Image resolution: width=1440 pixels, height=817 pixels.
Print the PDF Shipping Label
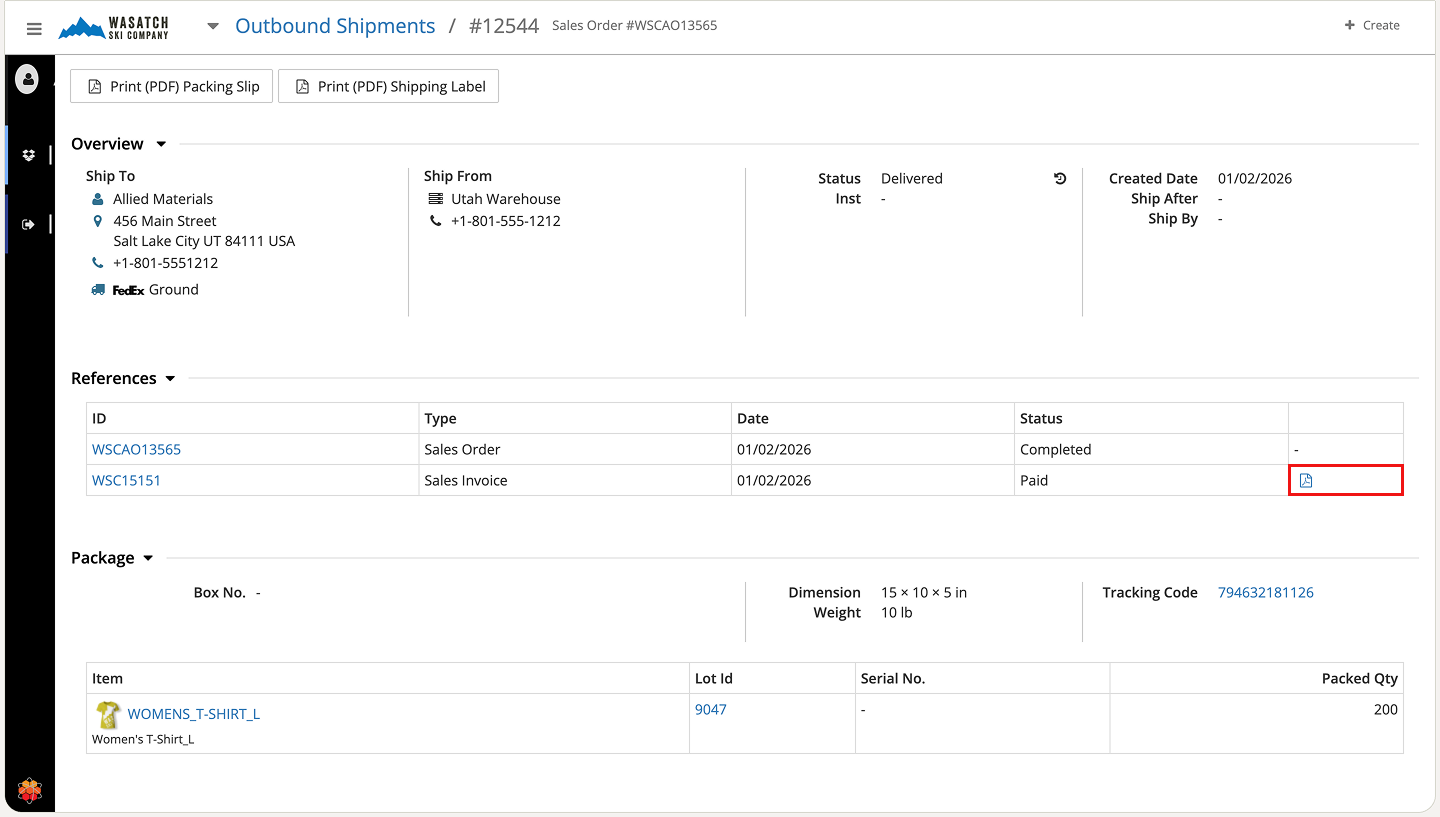tap(388, 87)
